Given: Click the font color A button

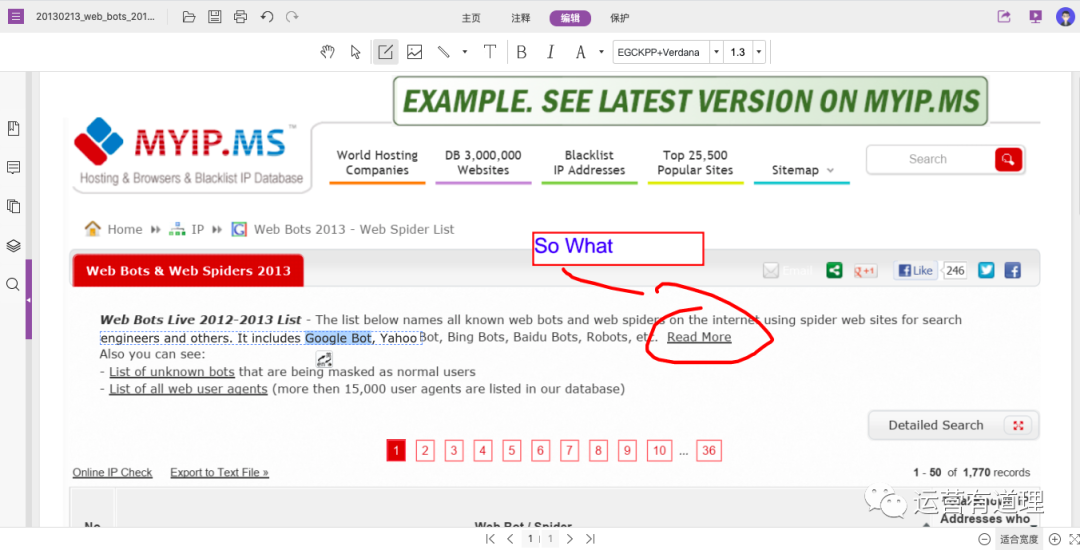Looking at the screenshot, I should click(x=580, y=52).
